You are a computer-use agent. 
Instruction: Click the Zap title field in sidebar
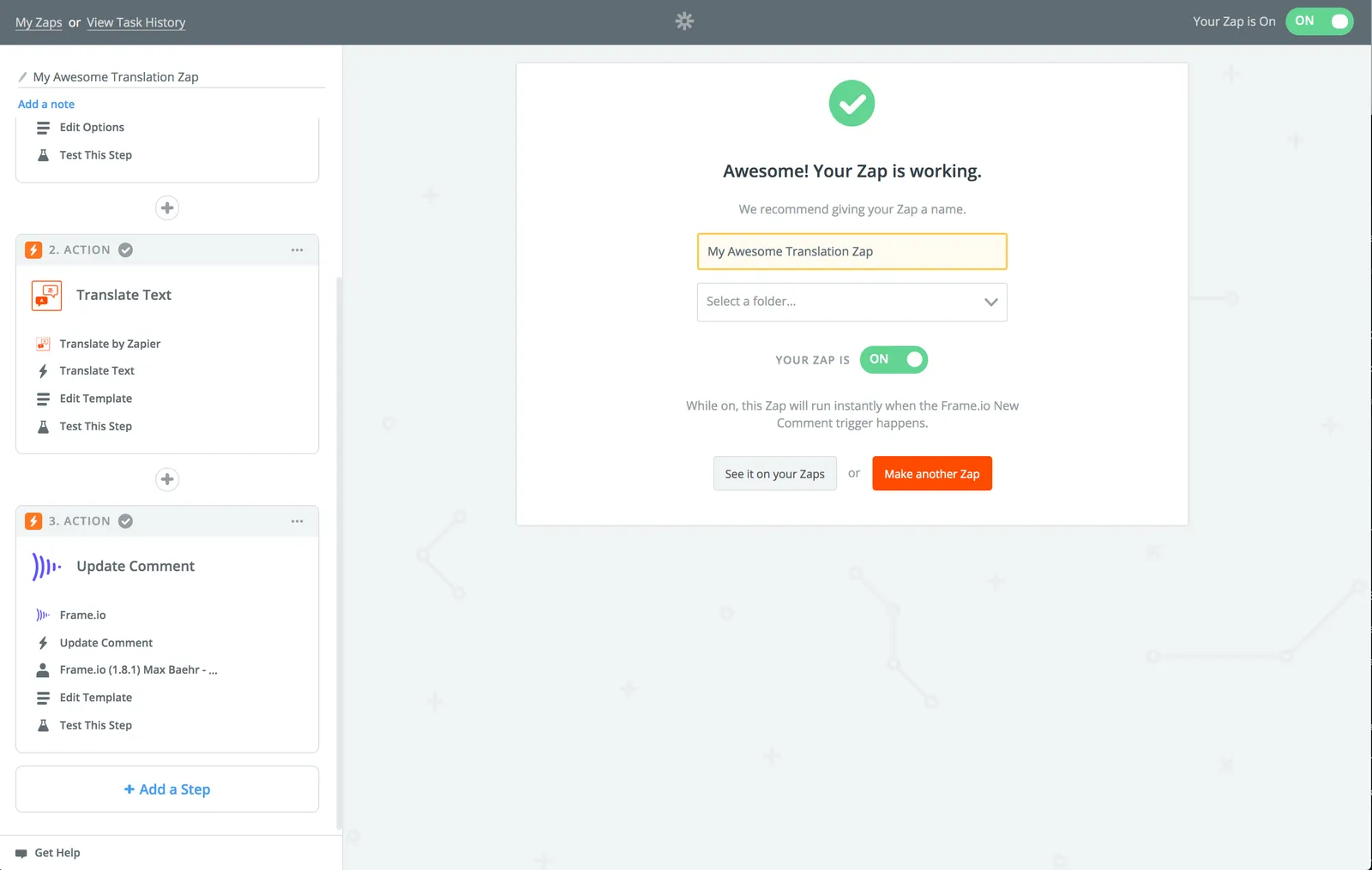click(171, 77)
